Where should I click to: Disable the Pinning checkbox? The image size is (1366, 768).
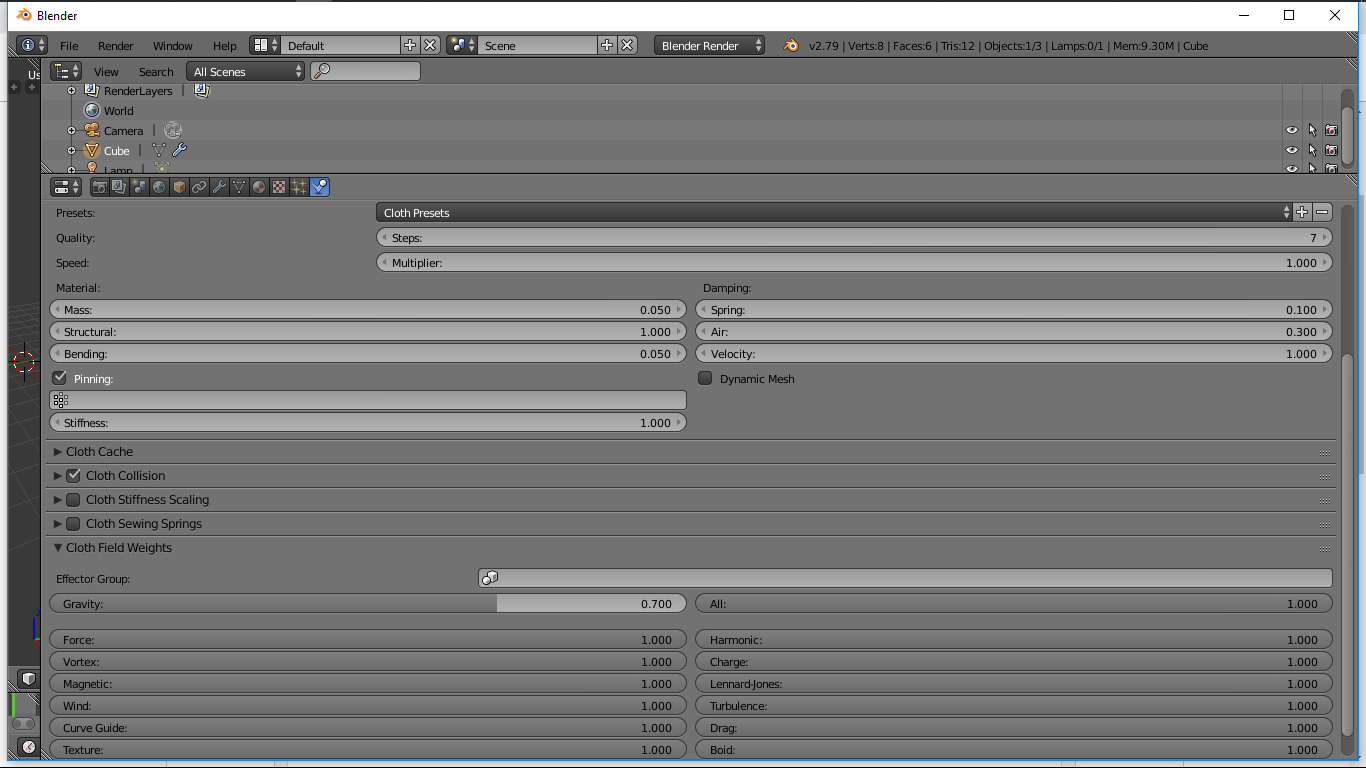[x=60, y=378]
